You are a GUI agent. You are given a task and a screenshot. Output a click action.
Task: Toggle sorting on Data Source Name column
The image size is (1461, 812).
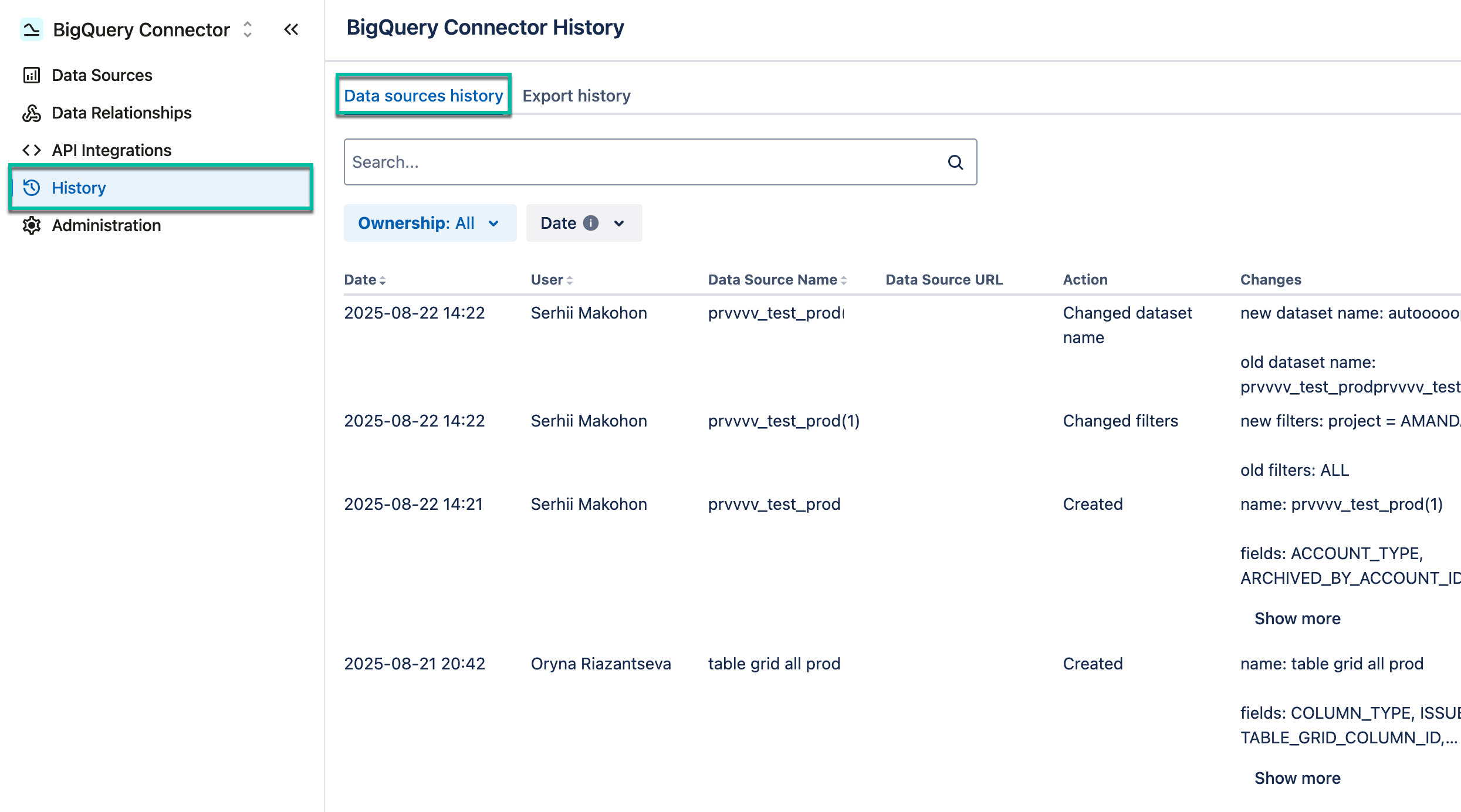tap(844, 280)
